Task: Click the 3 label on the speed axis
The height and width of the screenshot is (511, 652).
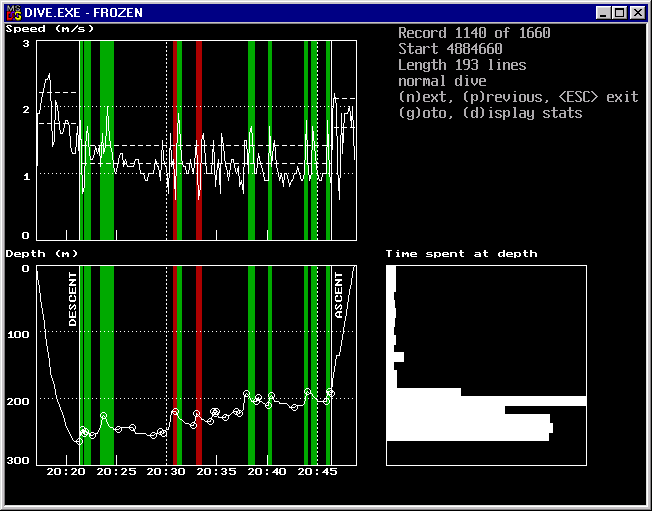Action: pos(26,44)
